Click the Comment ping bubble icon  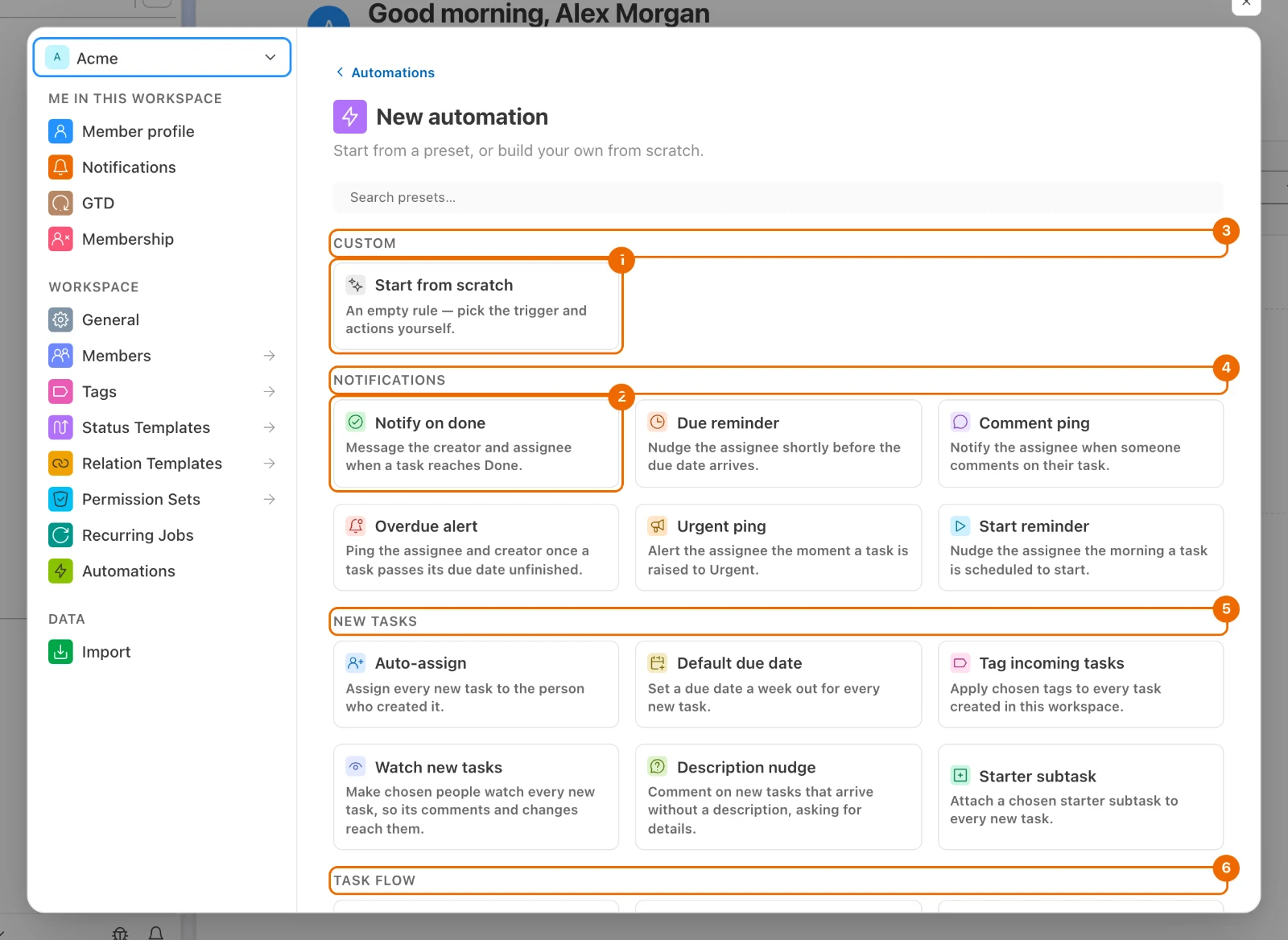point(960,422)
